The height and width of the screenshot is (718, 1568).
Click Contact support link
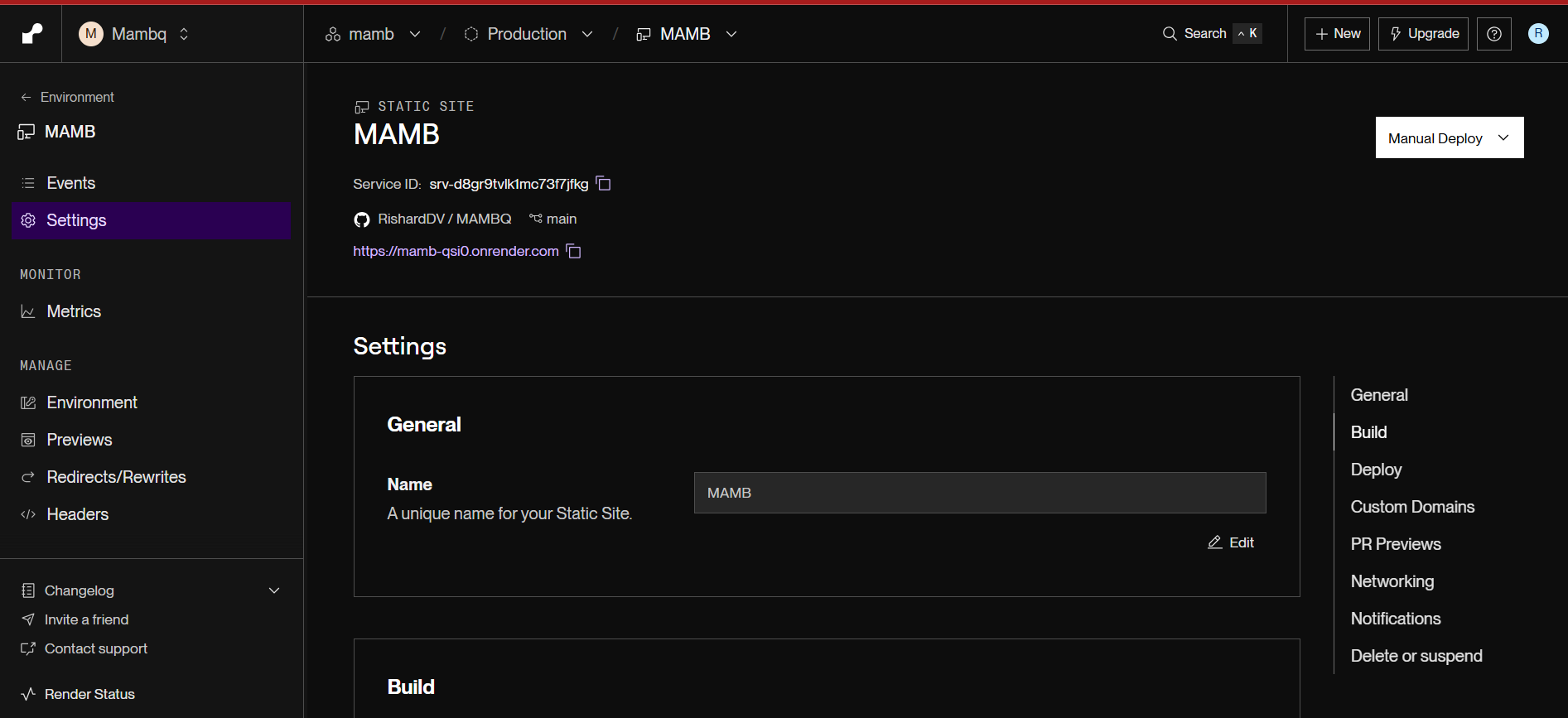point(96,648)
